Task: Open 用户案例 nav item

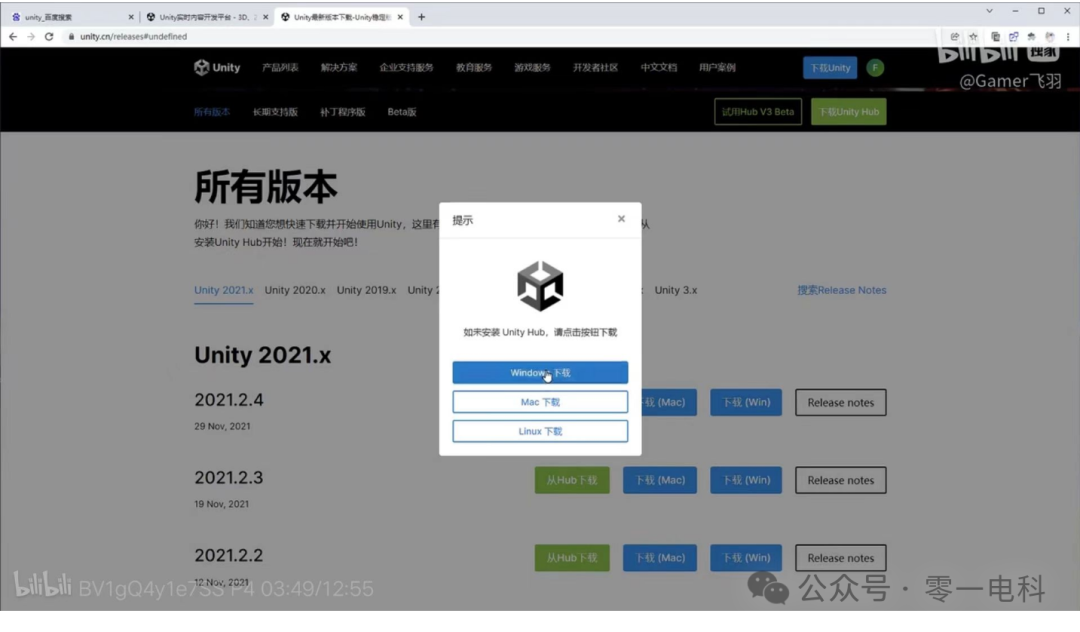Action: tap(717, 67)
